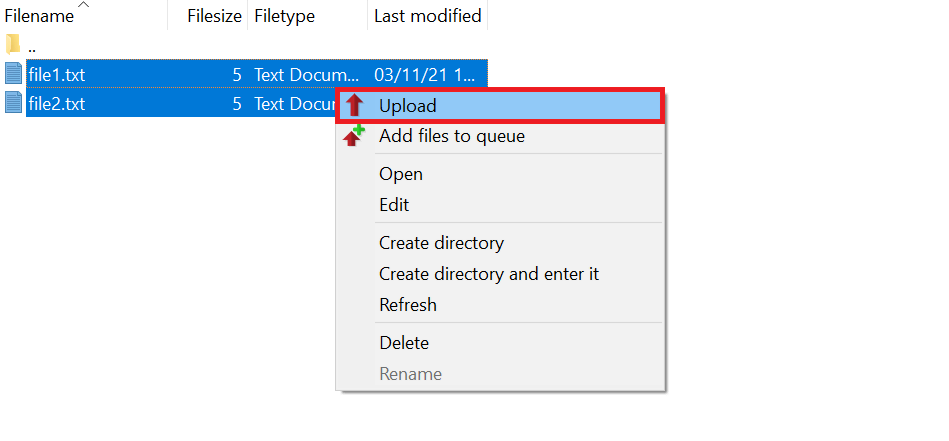Choose Open in the context menu
949x441 pixels.
[401, 174]
